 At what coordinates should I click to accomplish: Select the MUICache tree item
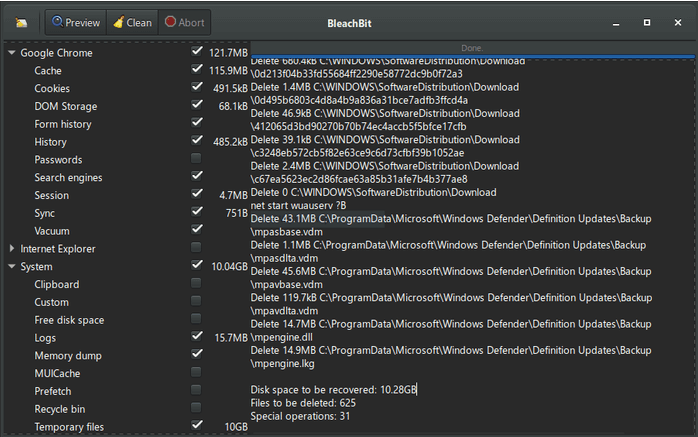(57, 373)
